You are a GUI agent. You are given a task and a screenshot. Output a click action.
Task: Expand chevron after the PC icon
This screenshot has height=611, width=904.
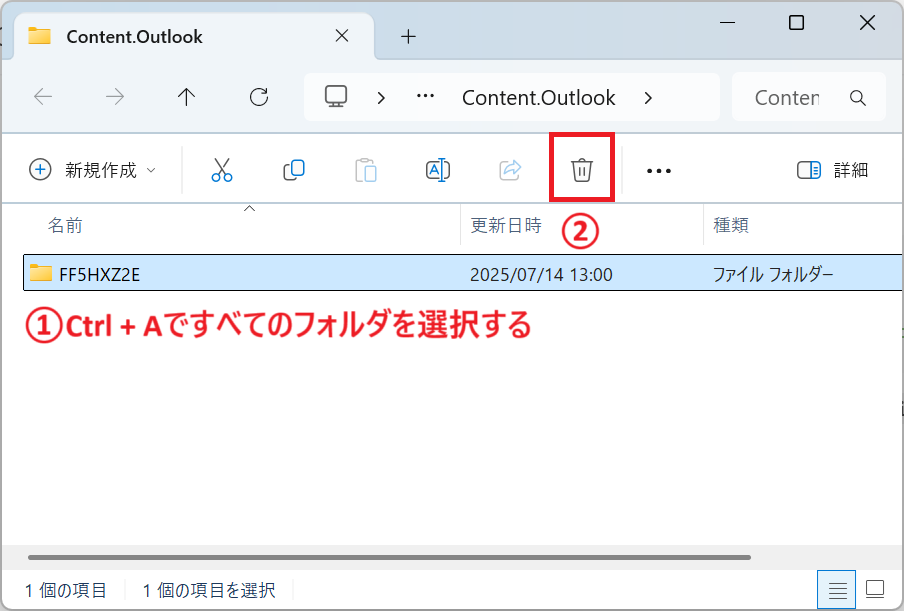point(381,98)
